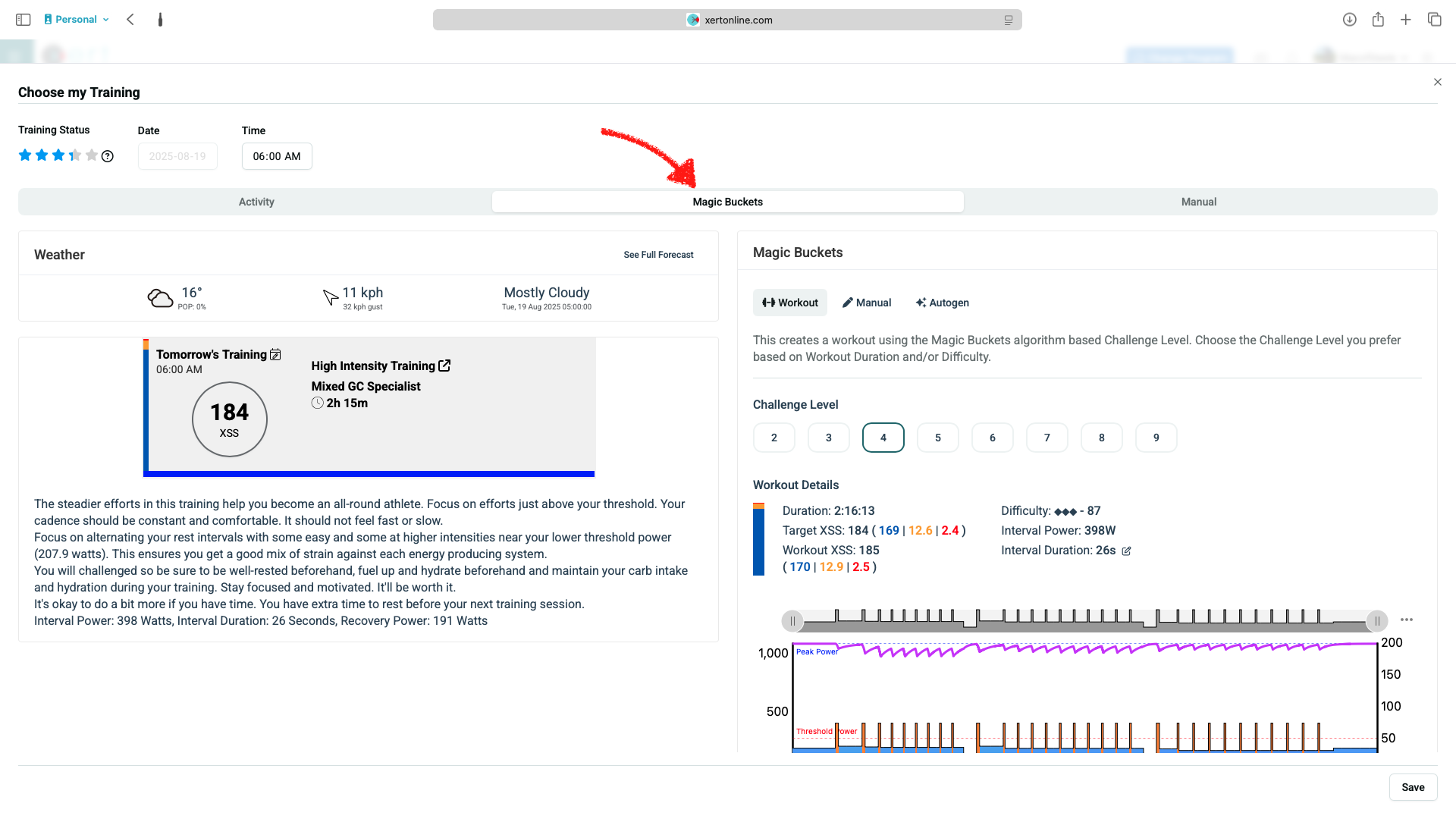
Task: Open the Tomorrow's Training edit icon
Action: pyautogui.click(x=275, y=355)
